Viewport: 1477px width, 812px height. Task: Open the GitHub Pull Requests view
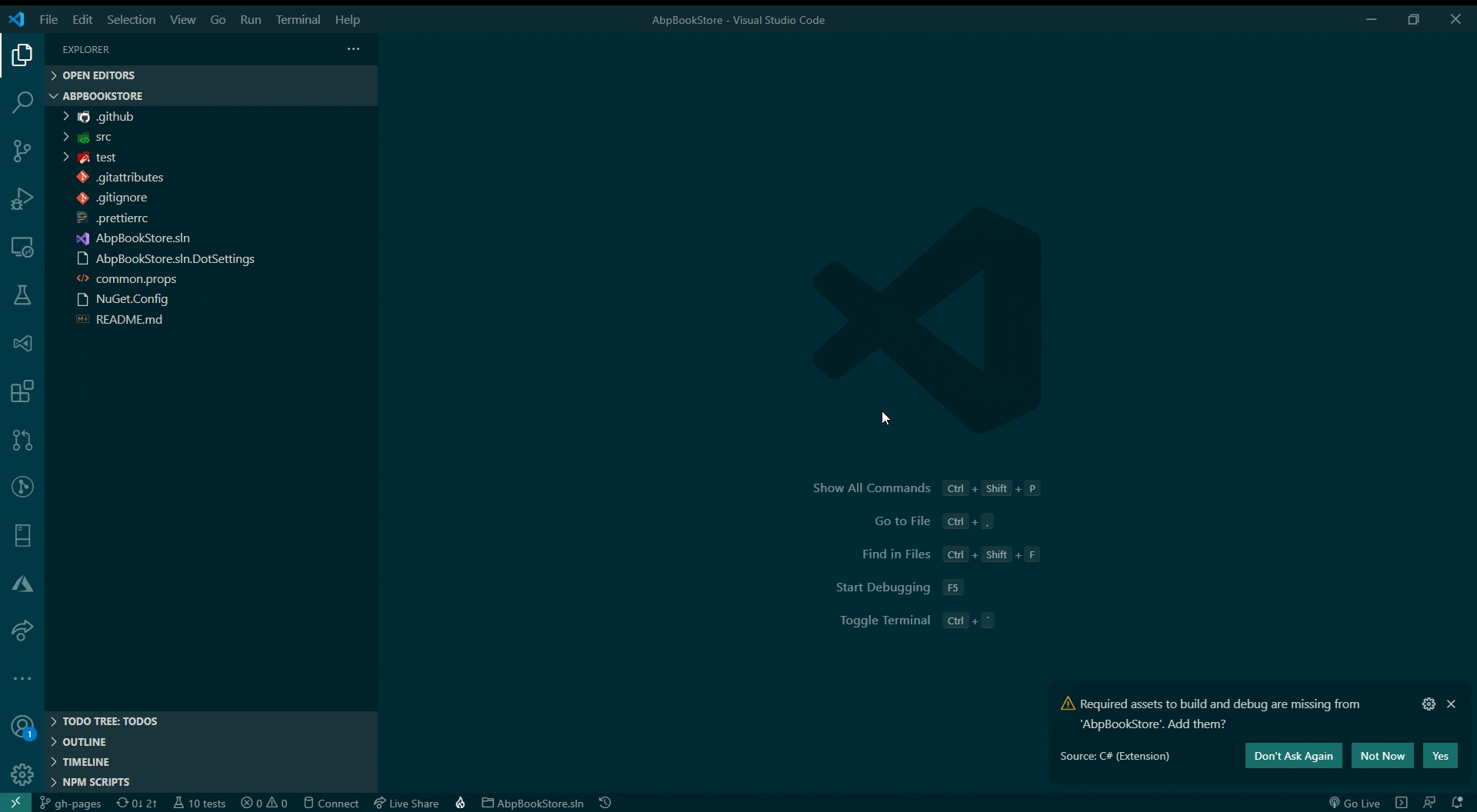[22, 440]
